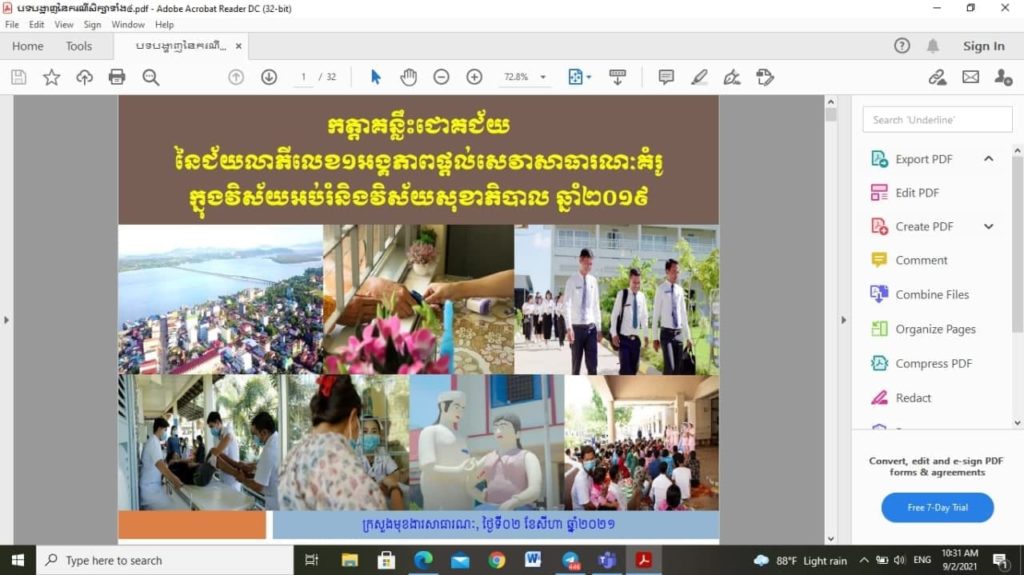
Task: Go to next page arrow
Action: tap(268, 77)
